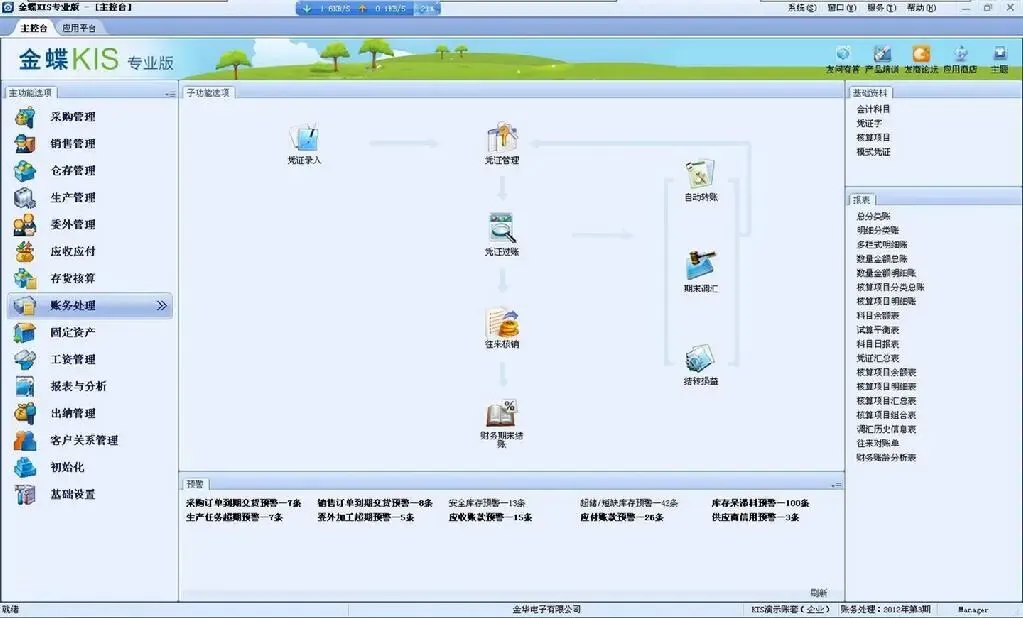
Task: Open 生产管理 production module icon
Action: (25, 197)
